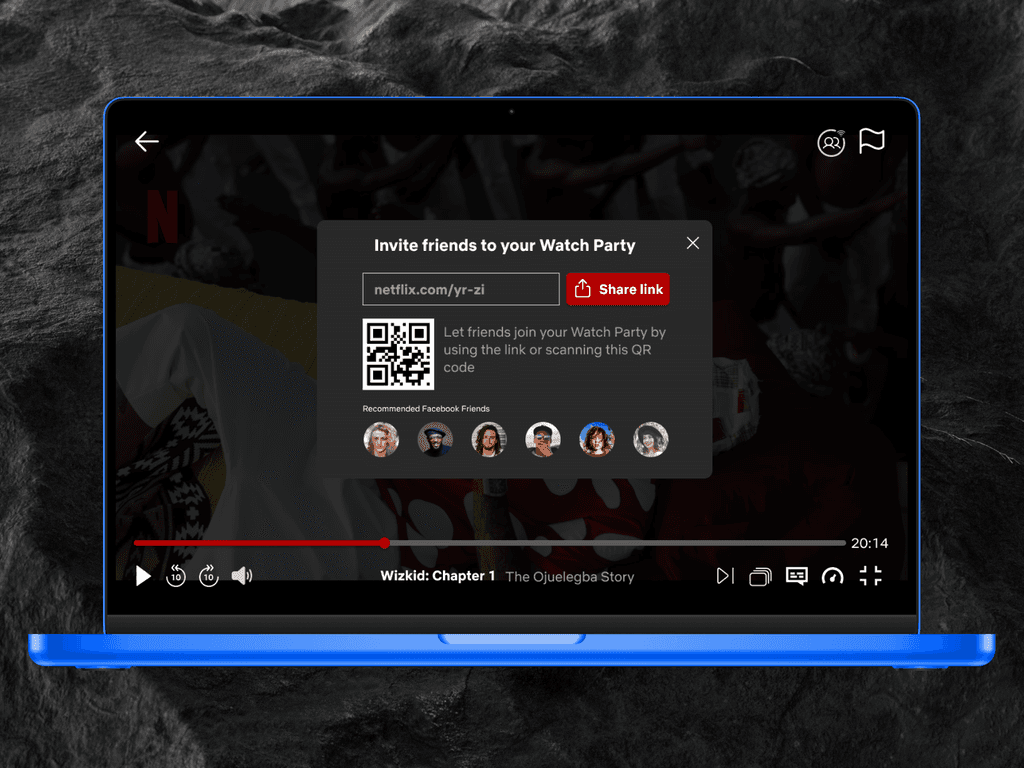Open the episodes list icon
Viewport: 1024px width, 768px height.
click(760, 577)
